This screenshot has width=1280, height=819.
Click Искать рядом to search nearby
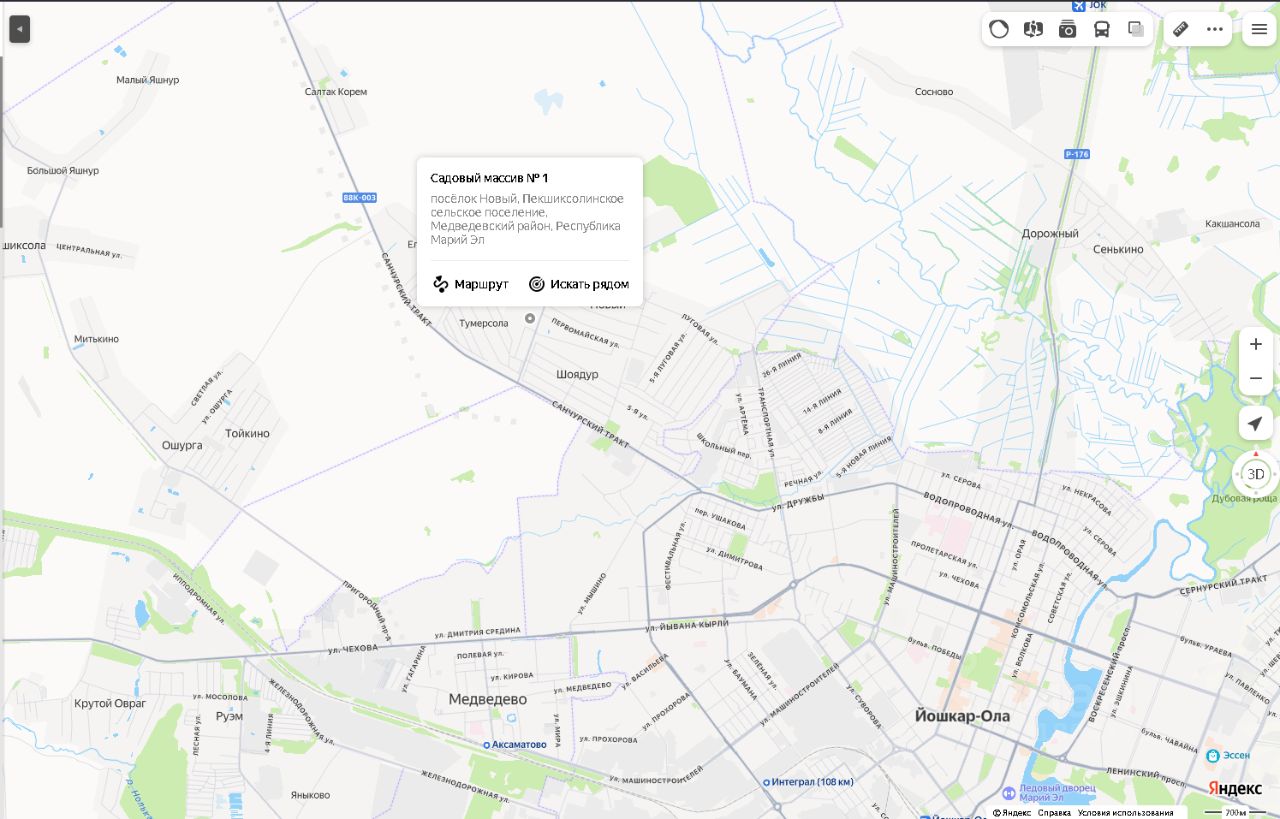click(x=579, y=284)
